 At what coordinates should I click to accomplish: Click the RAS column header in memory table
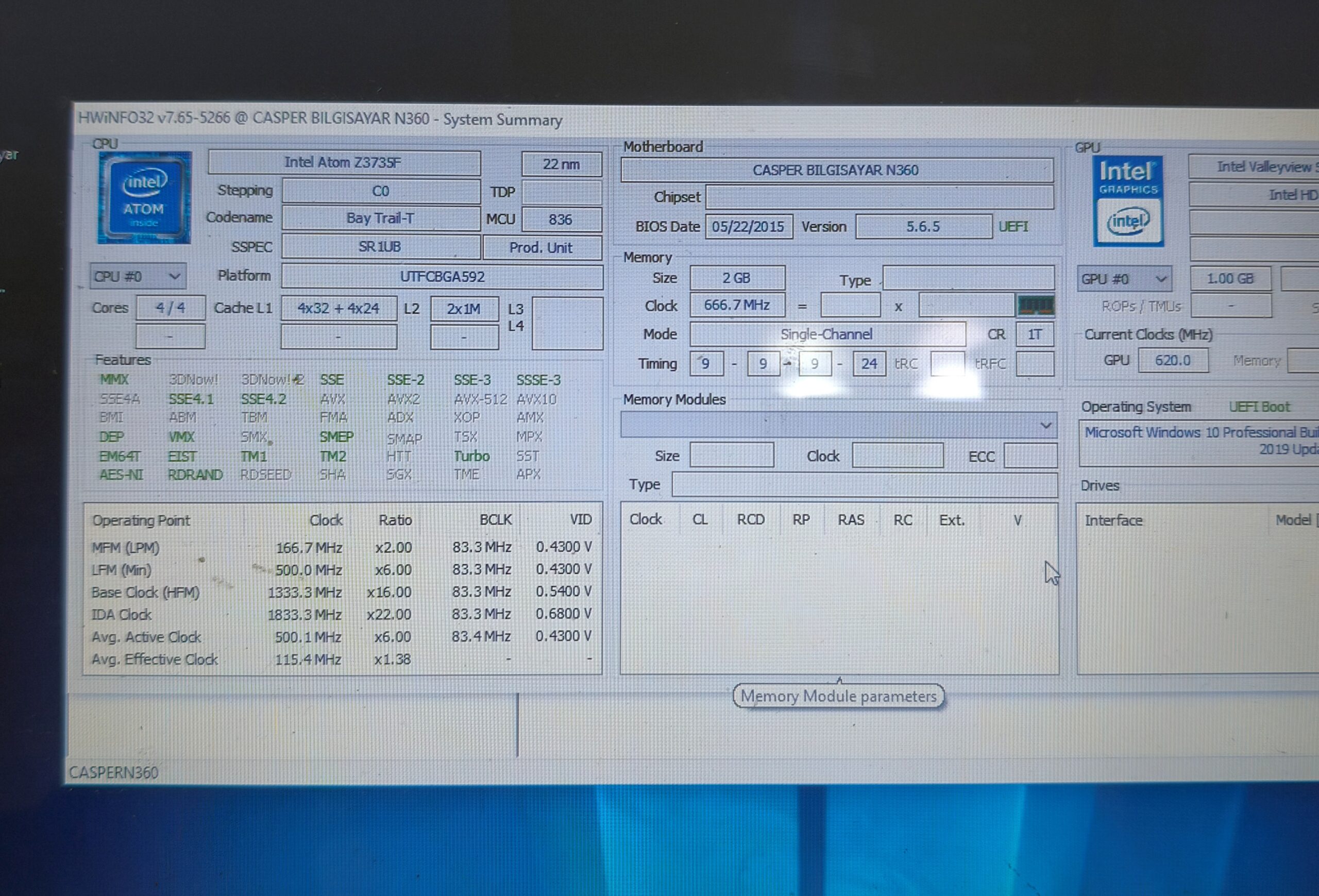851,520
